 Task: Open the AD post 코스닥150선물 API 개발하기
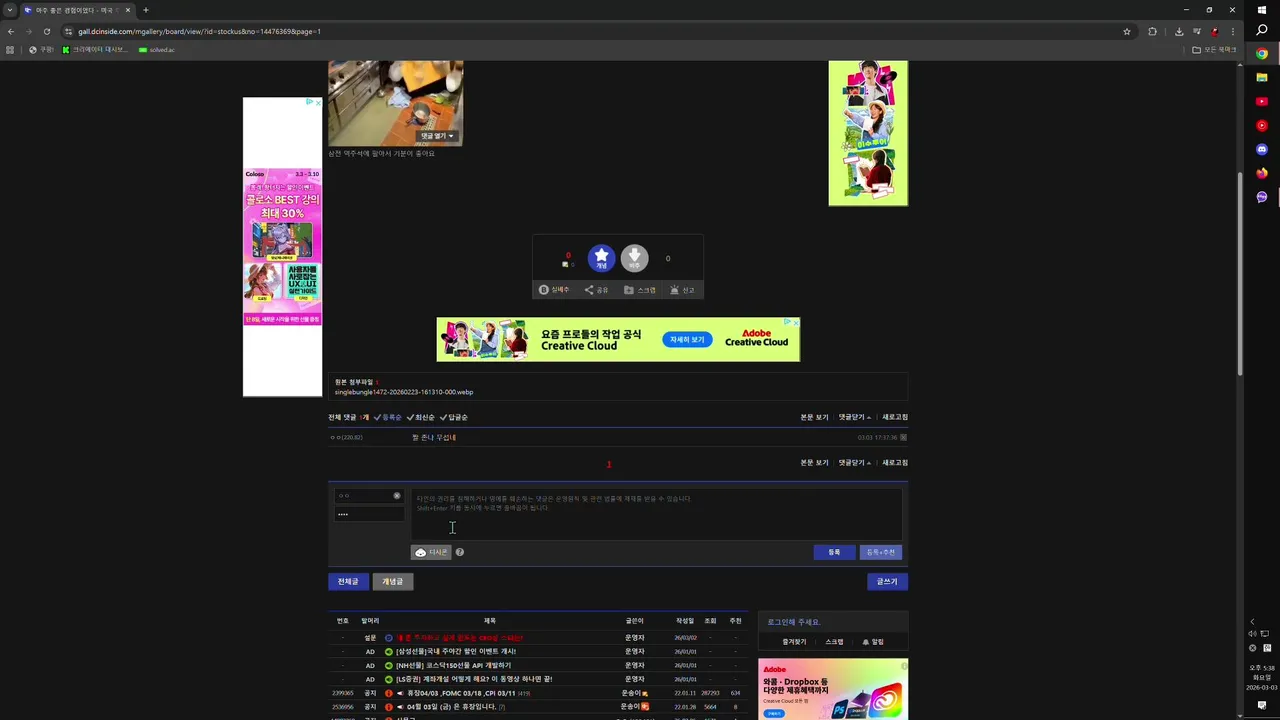click(453, 665)
